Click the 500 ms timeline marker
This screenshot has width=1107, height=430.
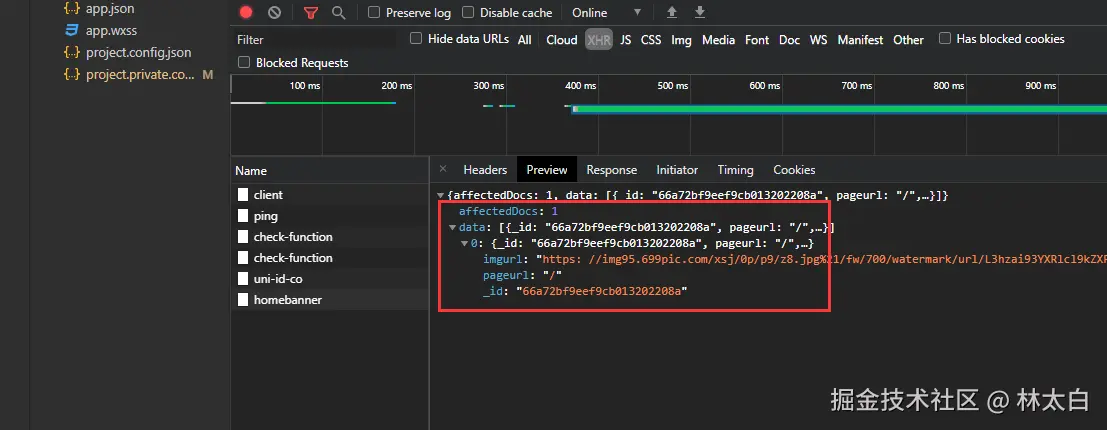click(x=672, y=85)
